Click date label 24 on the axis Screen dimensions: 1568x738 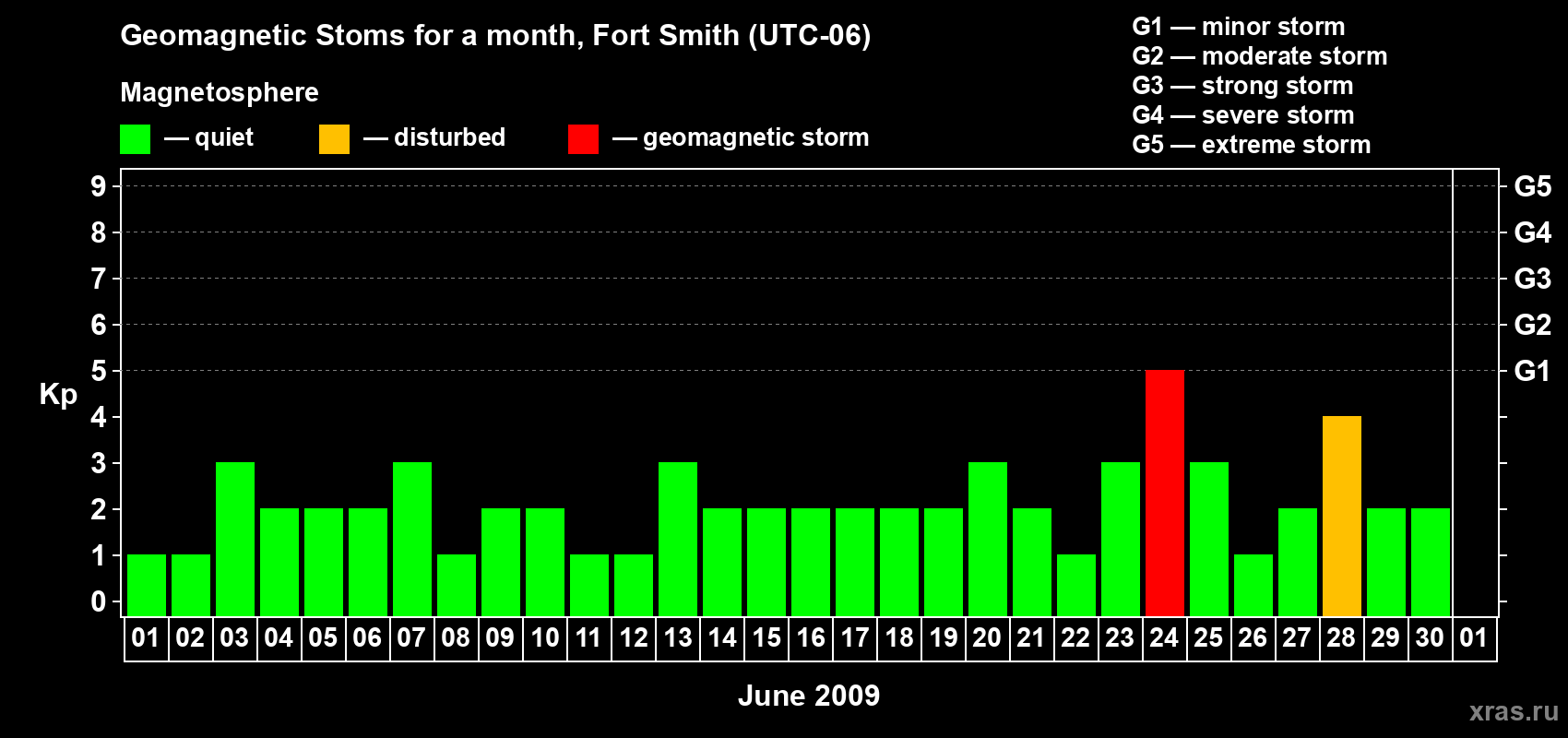1164,638
